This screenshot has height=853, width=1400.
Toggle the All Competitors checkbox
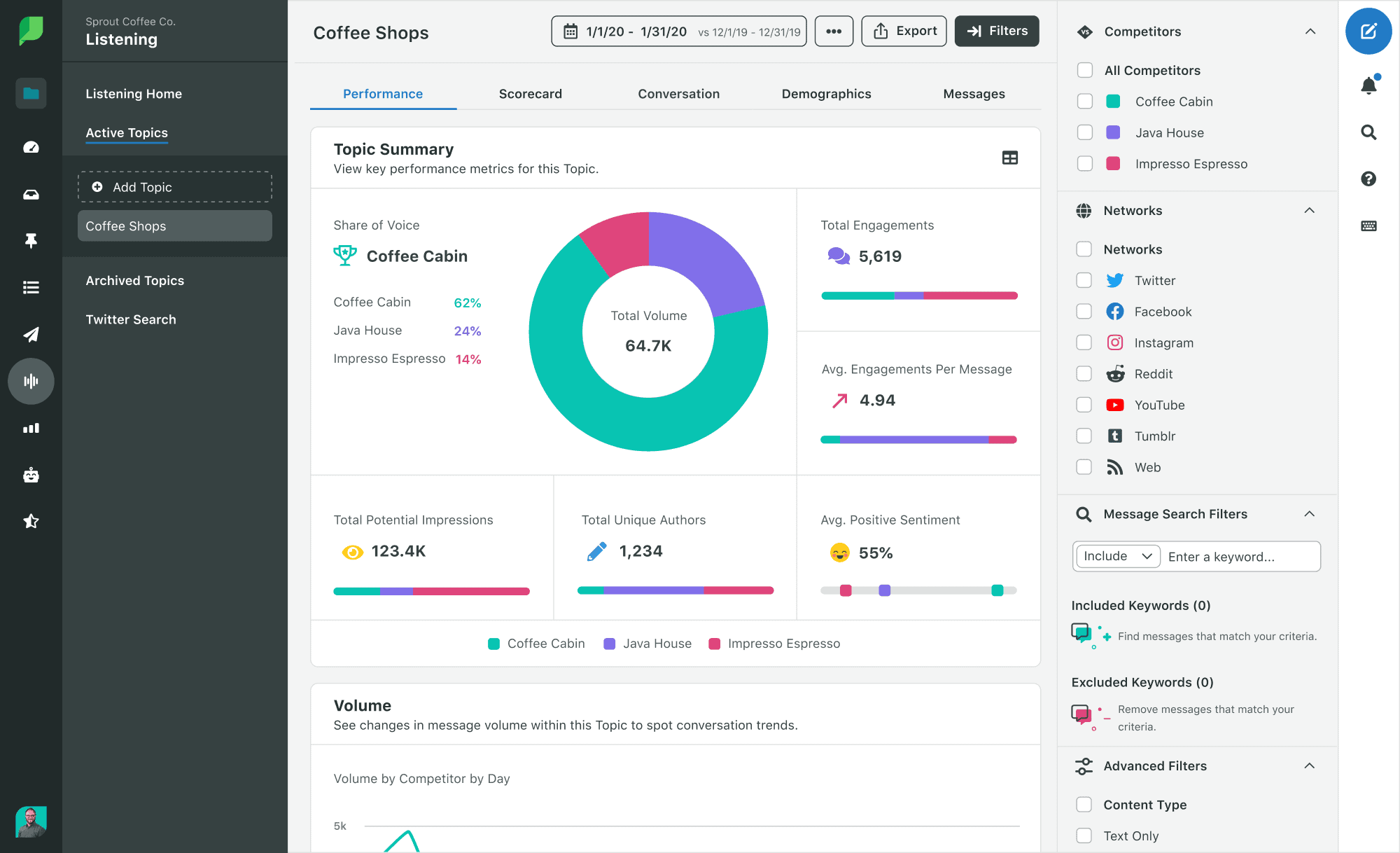pyautogui.click(x=1085, y=69)
